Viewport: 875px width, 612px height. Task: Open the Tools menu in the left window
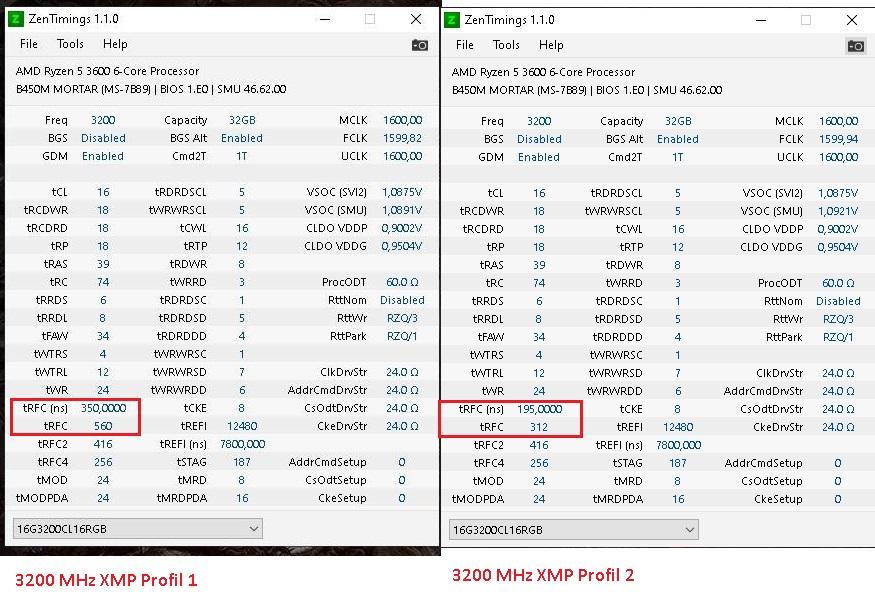pos(70,44)
